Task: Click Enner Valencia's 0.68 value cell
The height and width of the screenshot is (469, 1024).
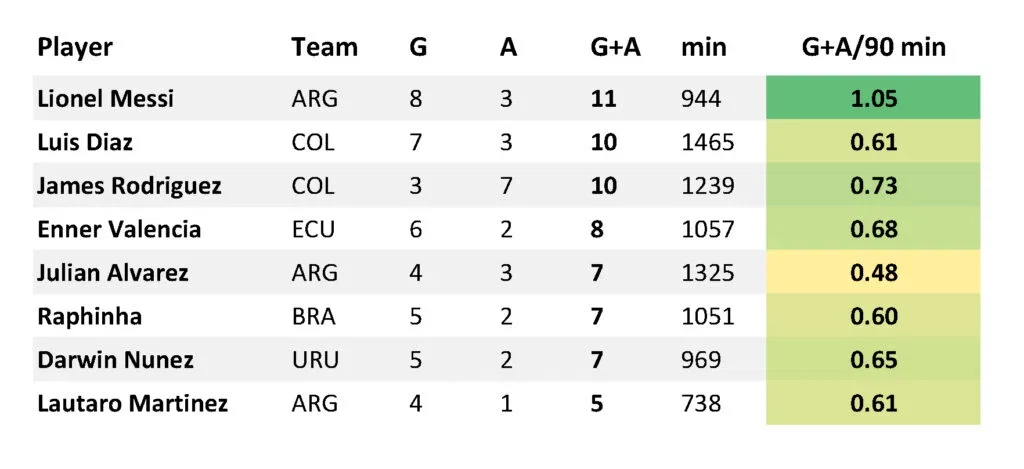Action: 873,229
